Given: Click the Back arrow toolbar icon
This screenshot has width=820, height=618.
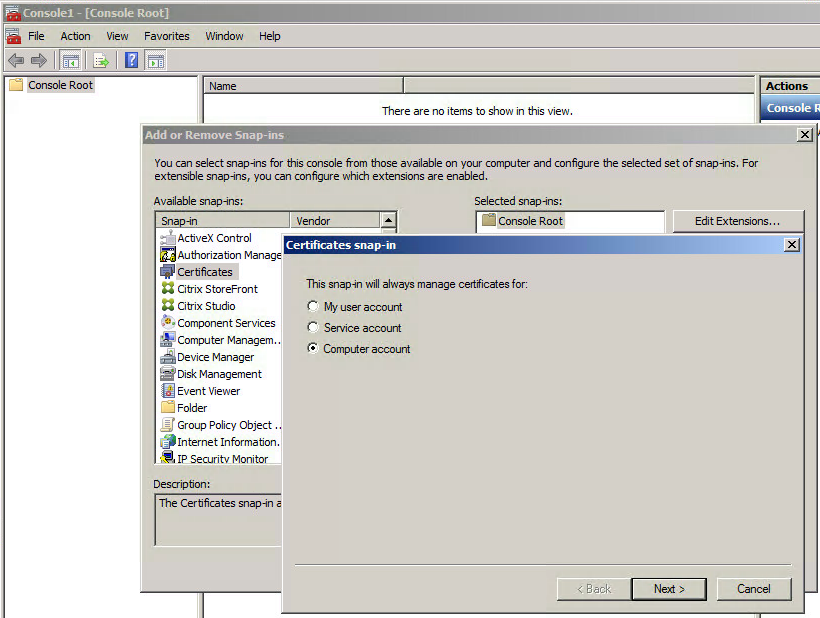Looking at the screenshot, I should pyautogui.click(x=16, y=61).
